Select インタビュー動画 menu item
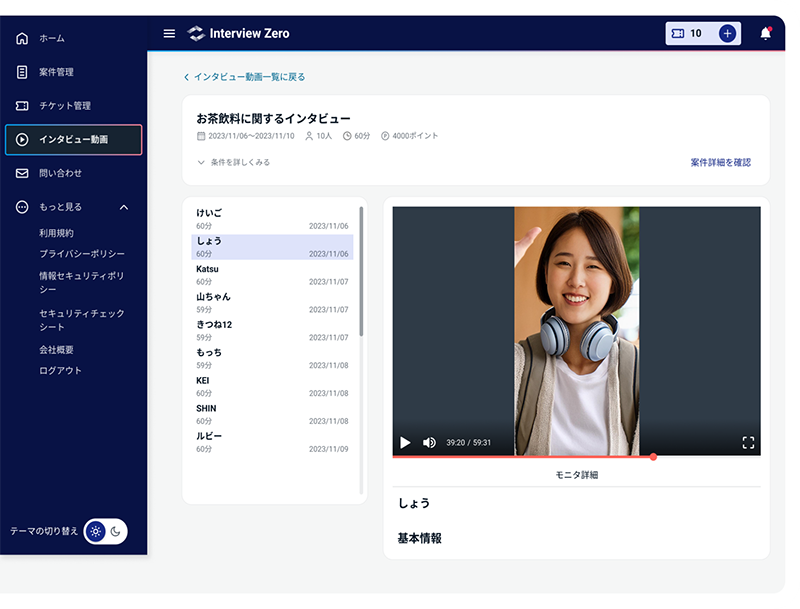 point(73,139)
